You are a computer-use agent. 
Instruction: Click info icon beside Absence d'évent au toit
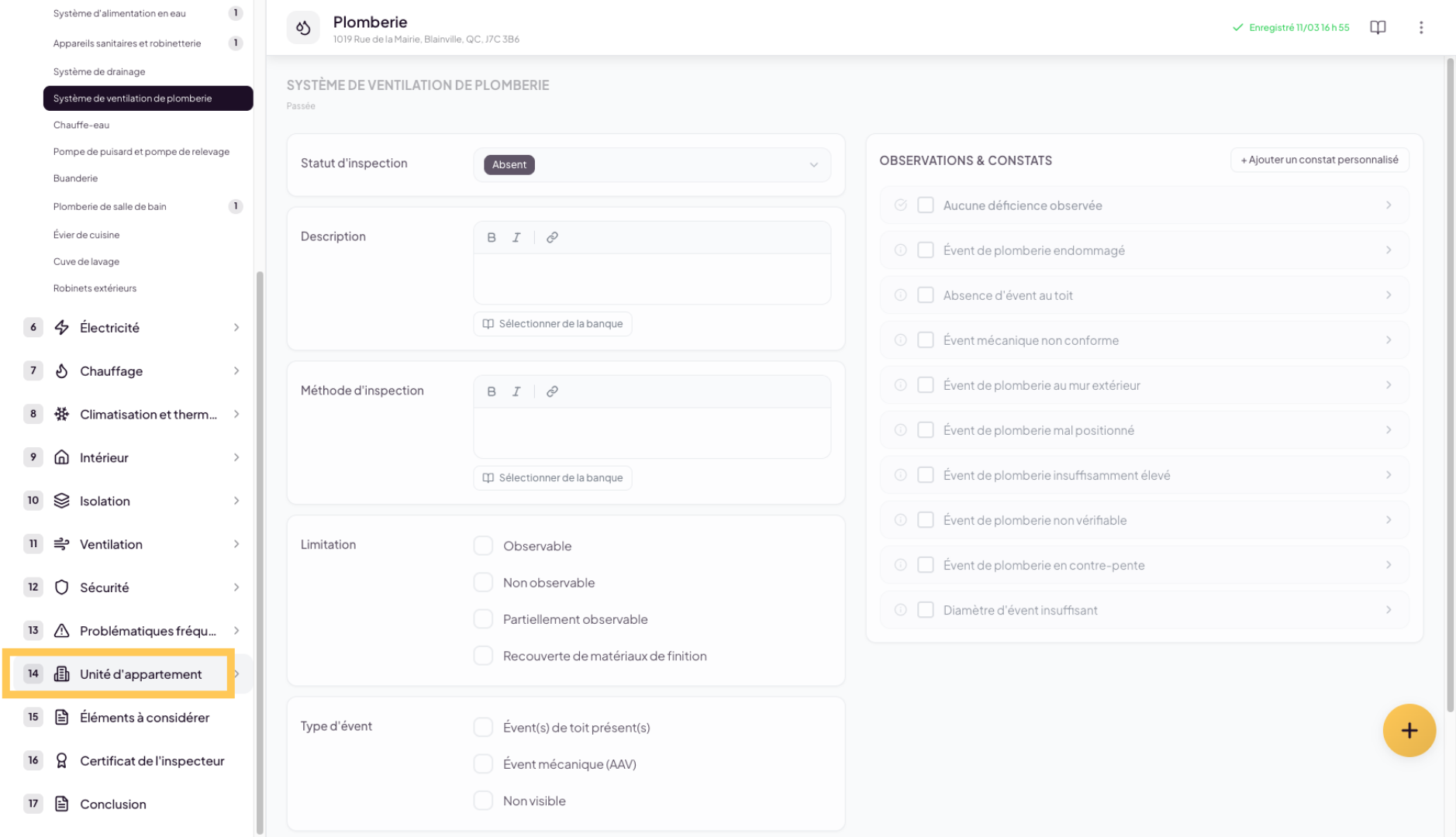point(900,295)
